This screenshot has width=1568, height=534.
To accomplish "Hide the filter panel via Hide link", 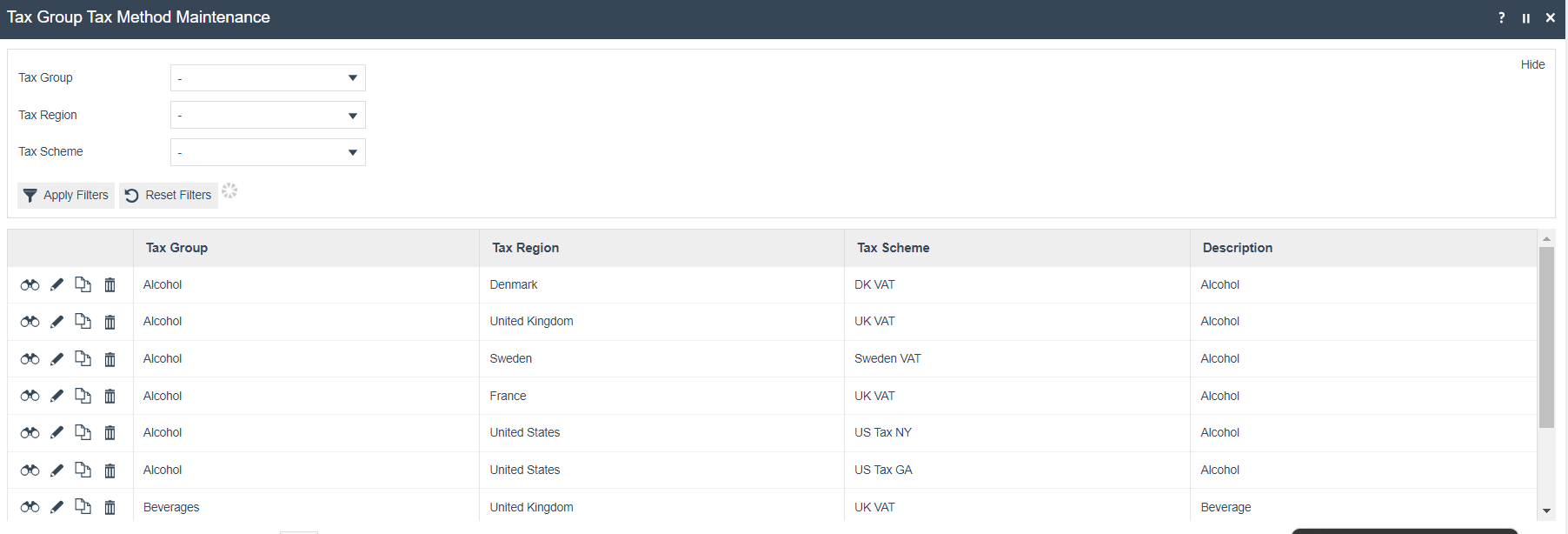I will point(1532,64).
